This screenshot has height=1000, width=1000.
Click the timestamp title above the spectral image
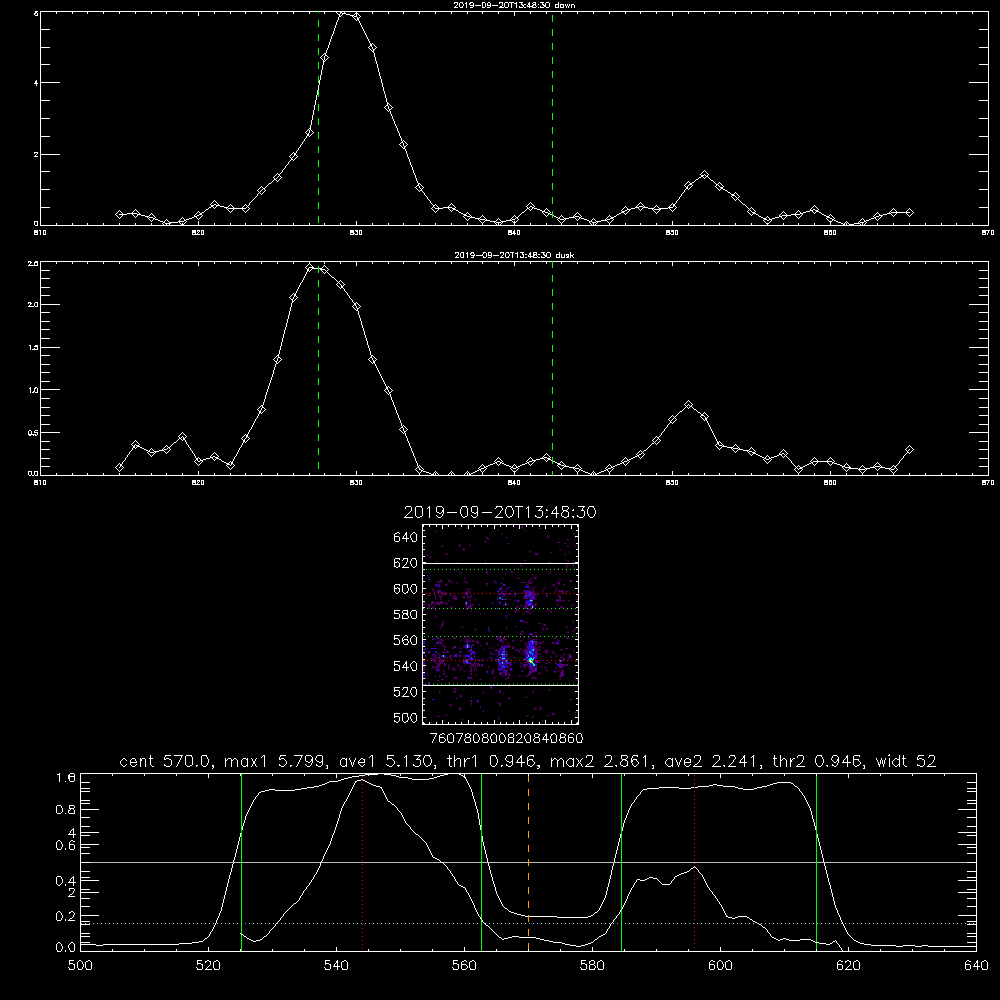point(500,512)
